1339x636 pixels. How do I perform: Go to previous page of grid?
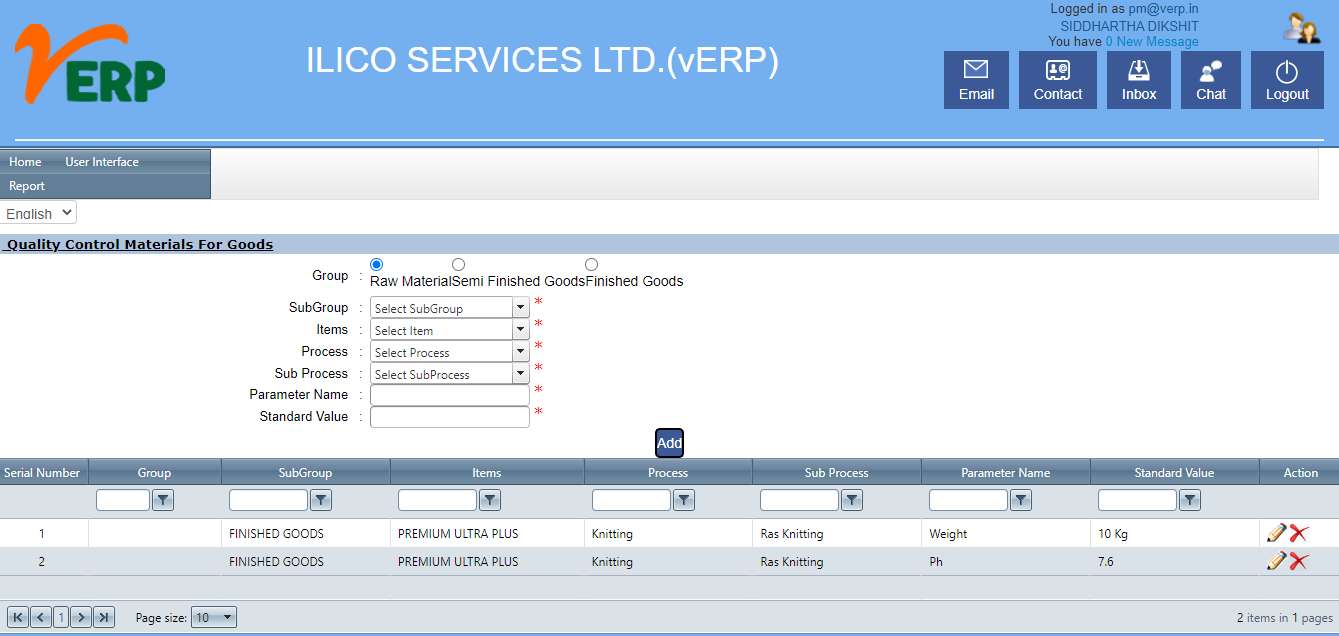pos(41,617)
